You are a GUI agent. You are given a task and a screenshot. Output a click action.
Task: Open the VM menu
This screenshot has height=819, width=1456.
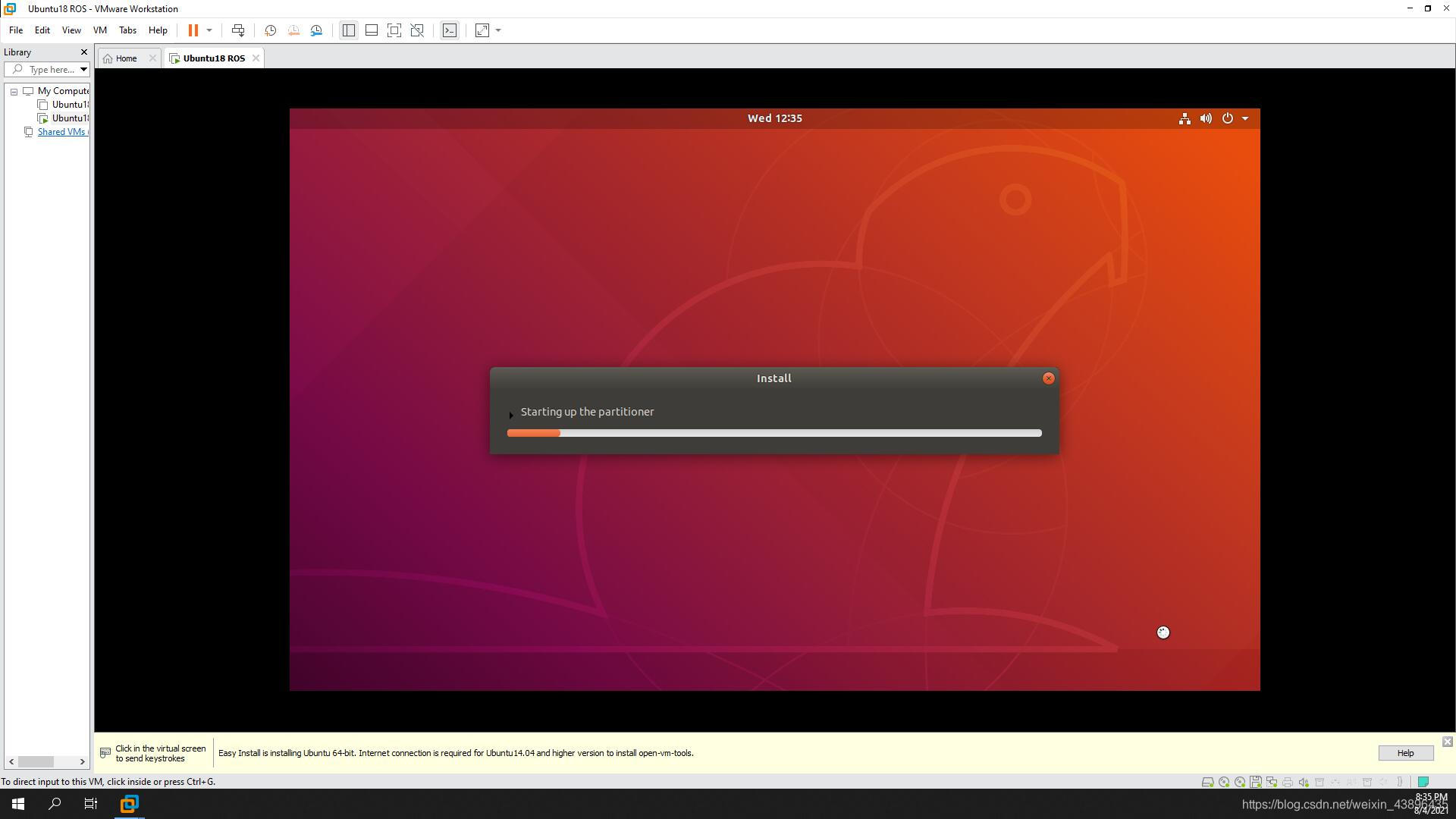pos(99,30)
